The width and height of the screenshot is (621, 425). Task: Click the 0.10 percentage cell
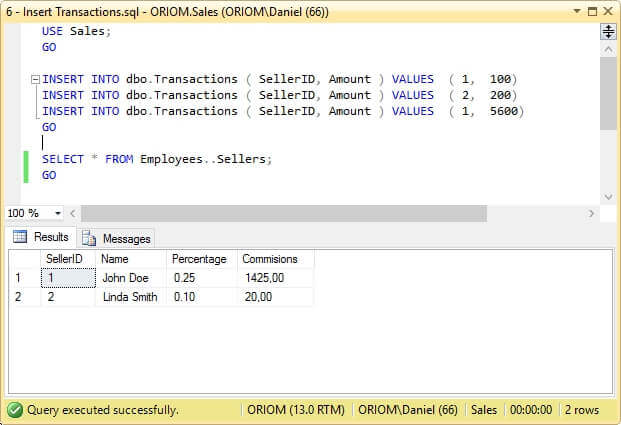[x=202, y=297]
